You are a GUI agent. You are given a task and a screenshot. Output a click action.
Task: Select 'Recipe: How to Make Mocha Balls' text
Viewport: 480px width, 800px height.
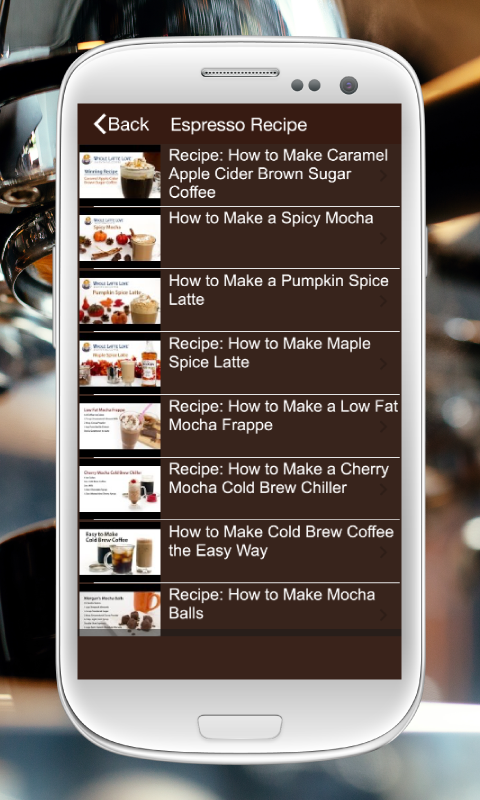[272, 604]
